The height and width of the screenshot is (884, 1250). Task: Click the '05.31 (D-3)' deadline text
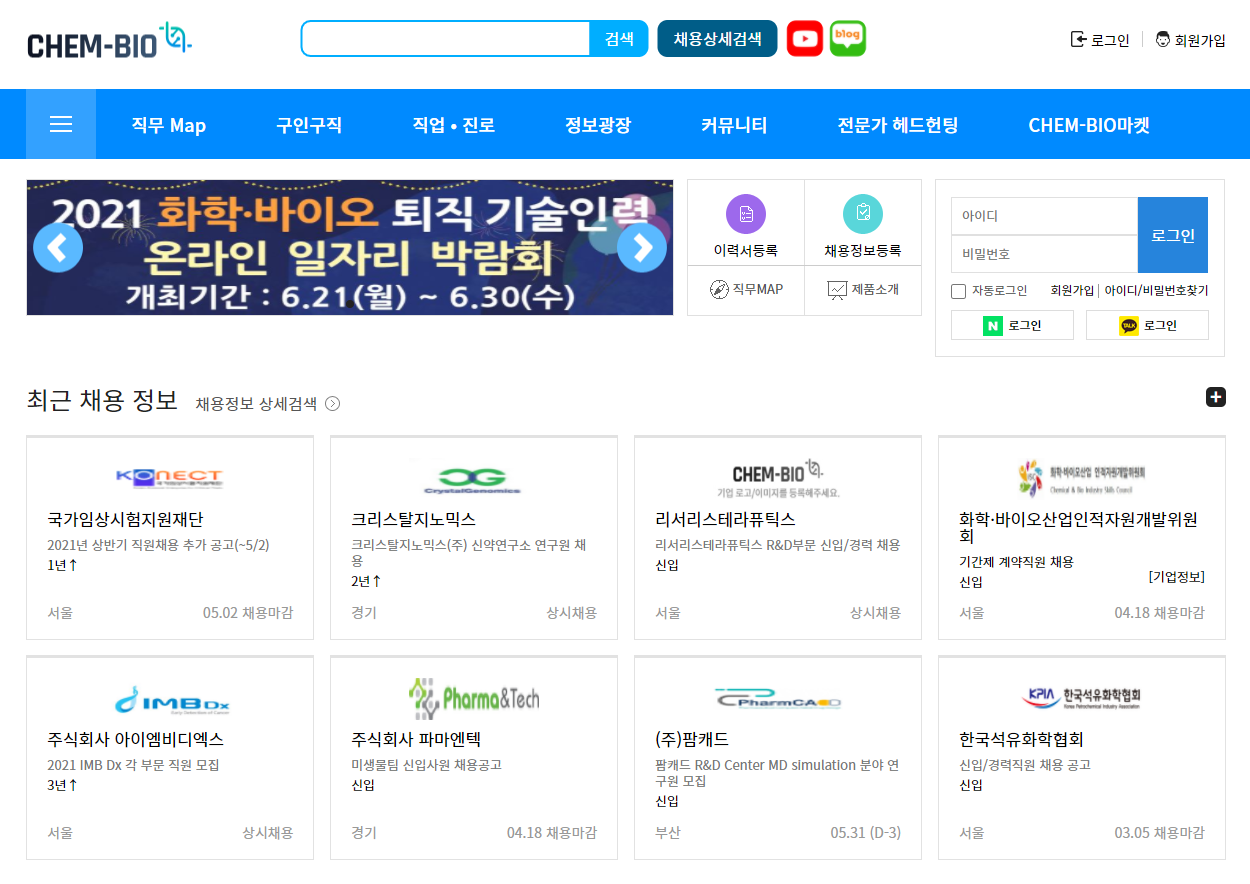(x=866, y=833)
